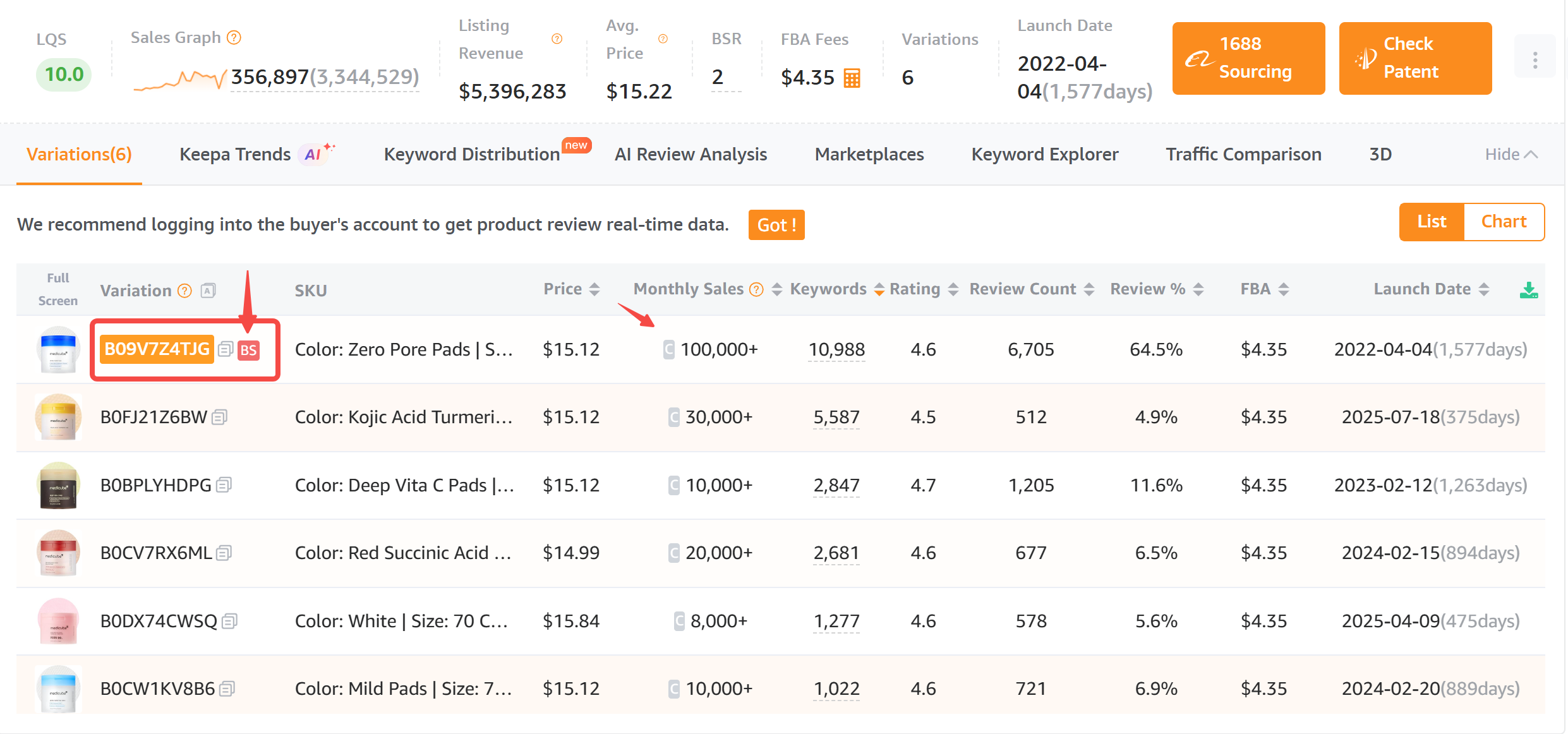Switch to List view
Image resolution: width=1568 pixels, height=734 pixels.
pyautogui.click(x=1432, y=222)
